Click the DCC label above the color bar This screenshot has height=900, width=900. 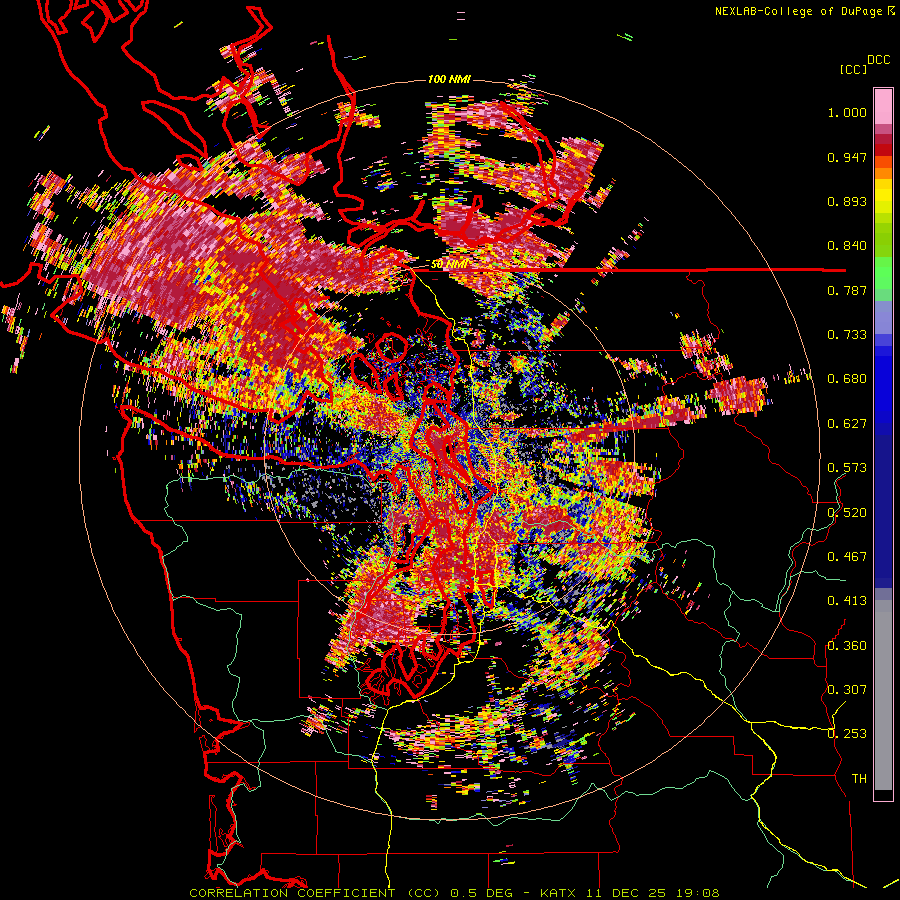[x=879, y=60]
